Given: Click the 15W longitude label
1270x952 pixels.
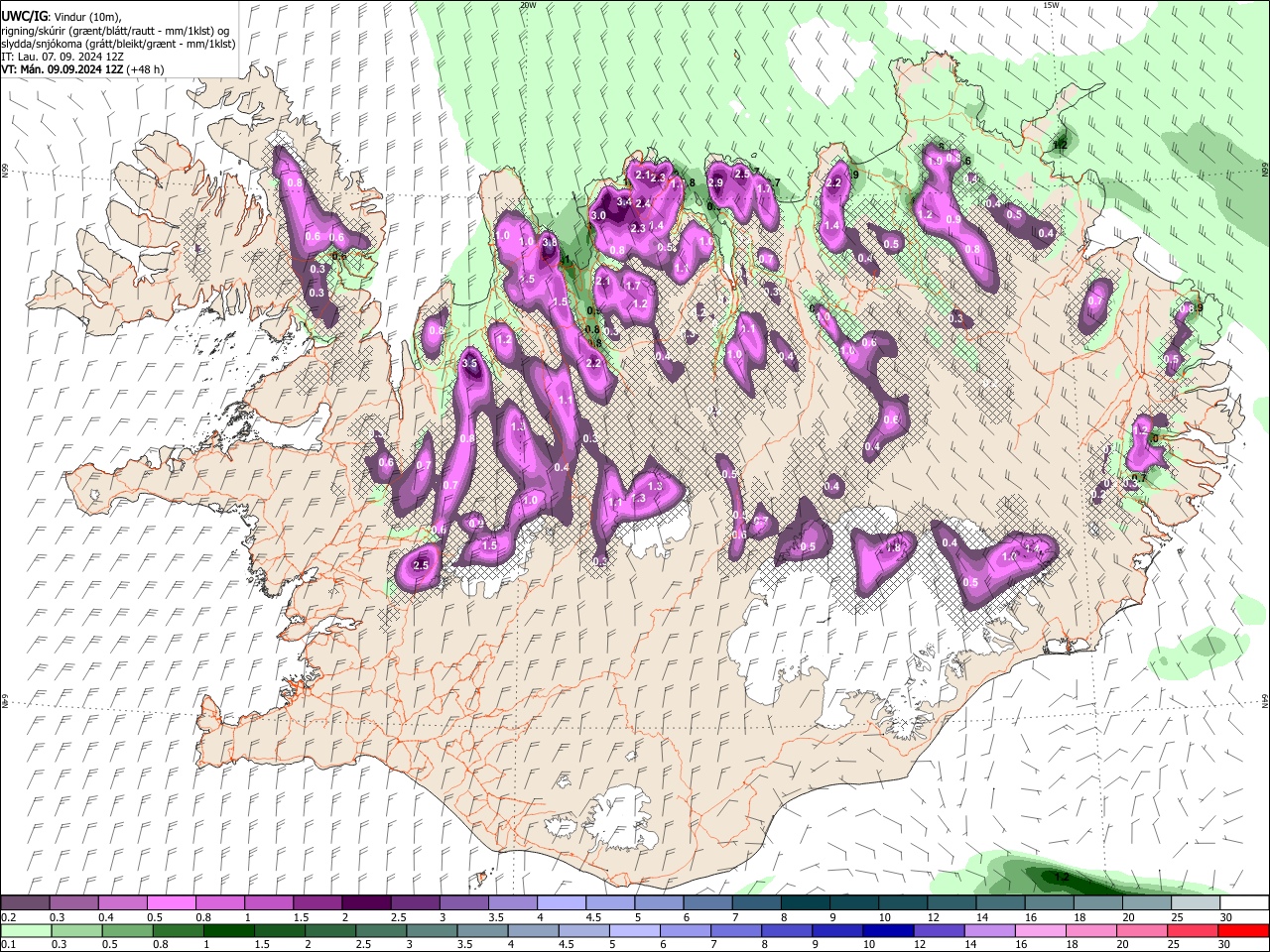Looking at the screenshot, I should 1051,5.
